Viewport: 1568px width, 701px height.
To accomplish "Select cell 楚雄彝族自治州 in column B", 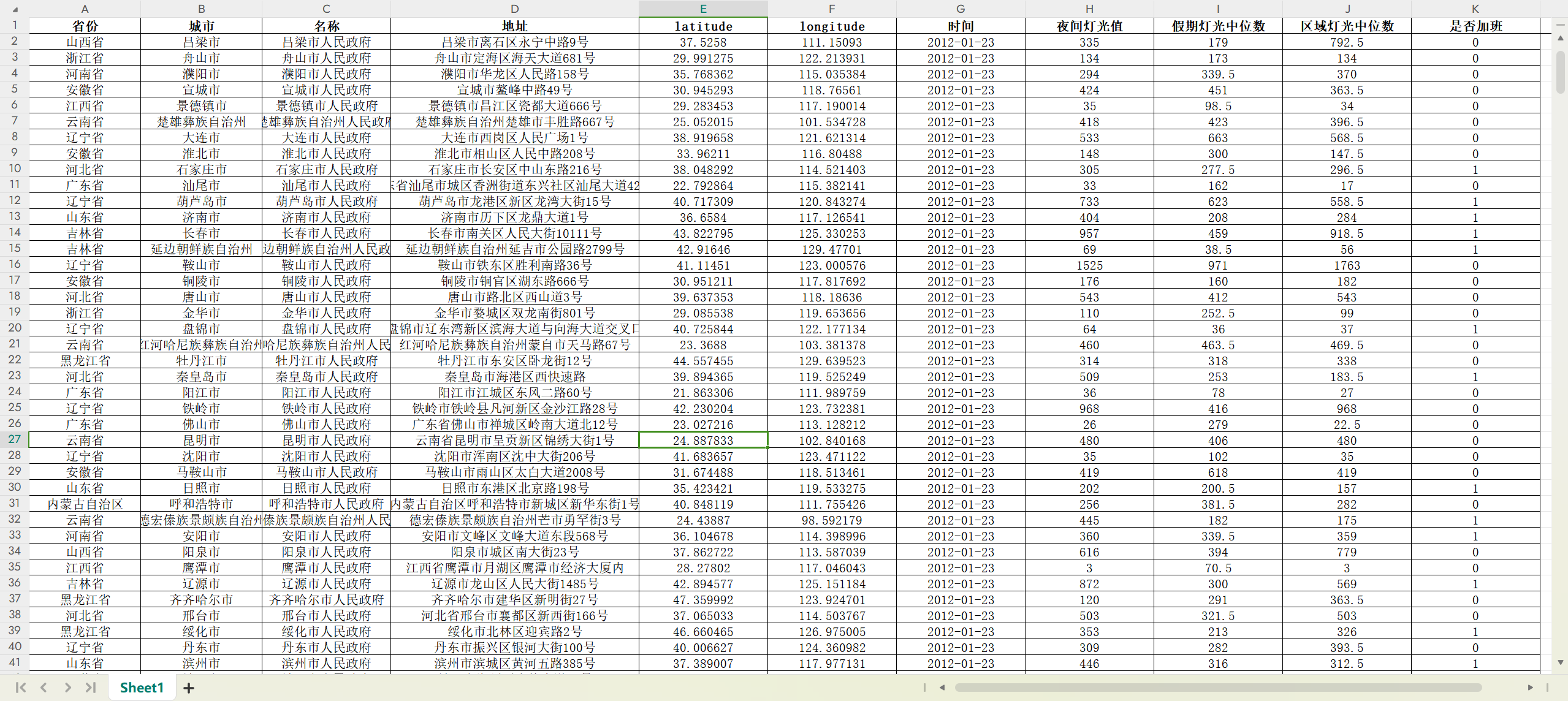I will pos(202,122).
